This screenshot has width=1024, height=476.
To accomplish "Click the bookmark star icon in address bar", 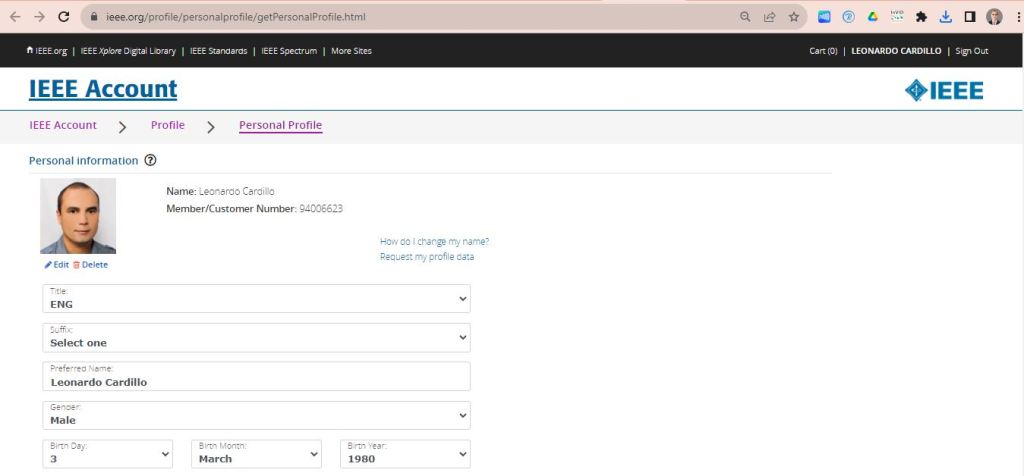I will [794, 17].
